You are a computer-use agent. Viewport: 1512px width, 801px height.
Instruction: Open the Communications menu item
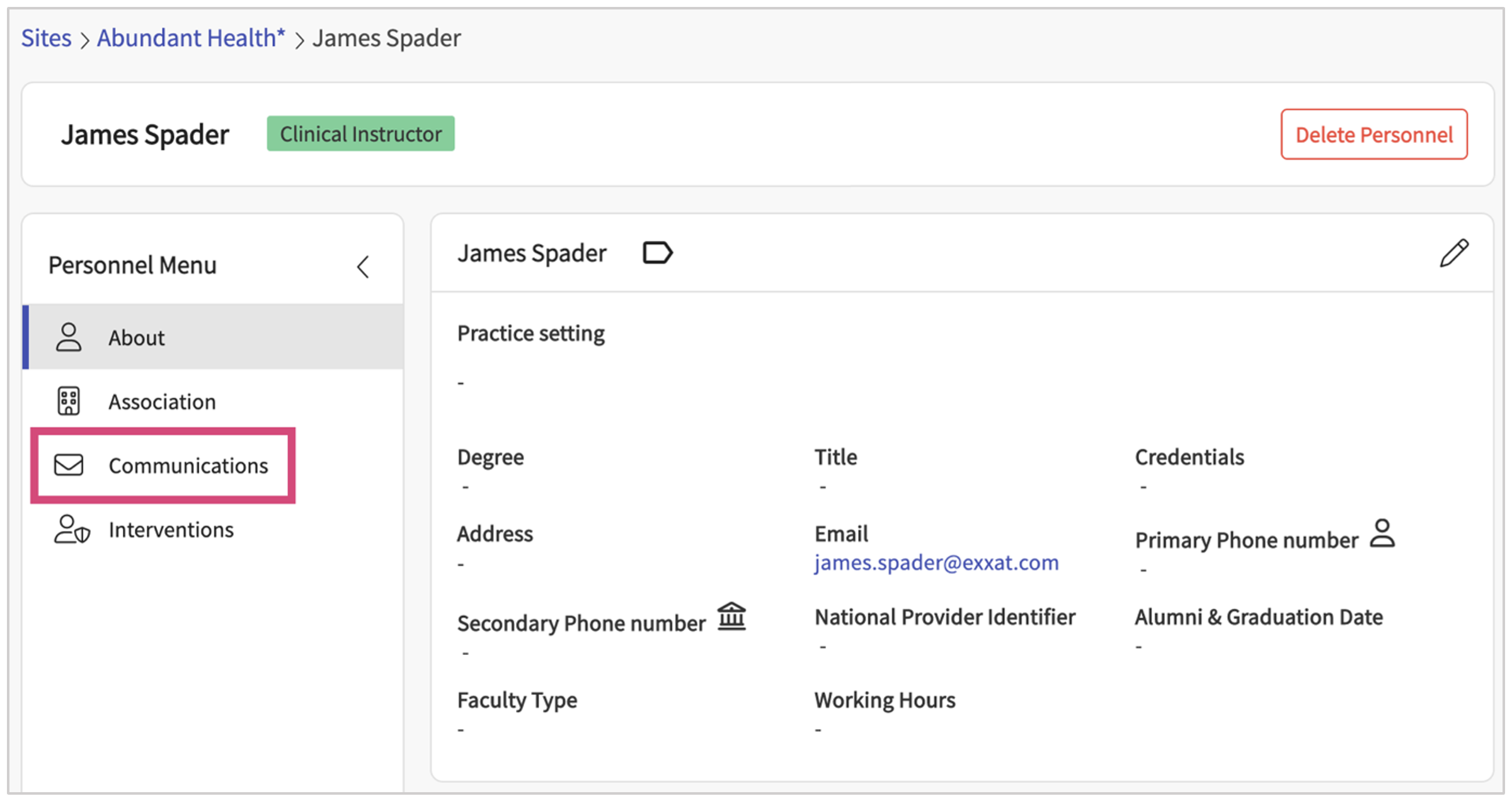coord(188,466)
